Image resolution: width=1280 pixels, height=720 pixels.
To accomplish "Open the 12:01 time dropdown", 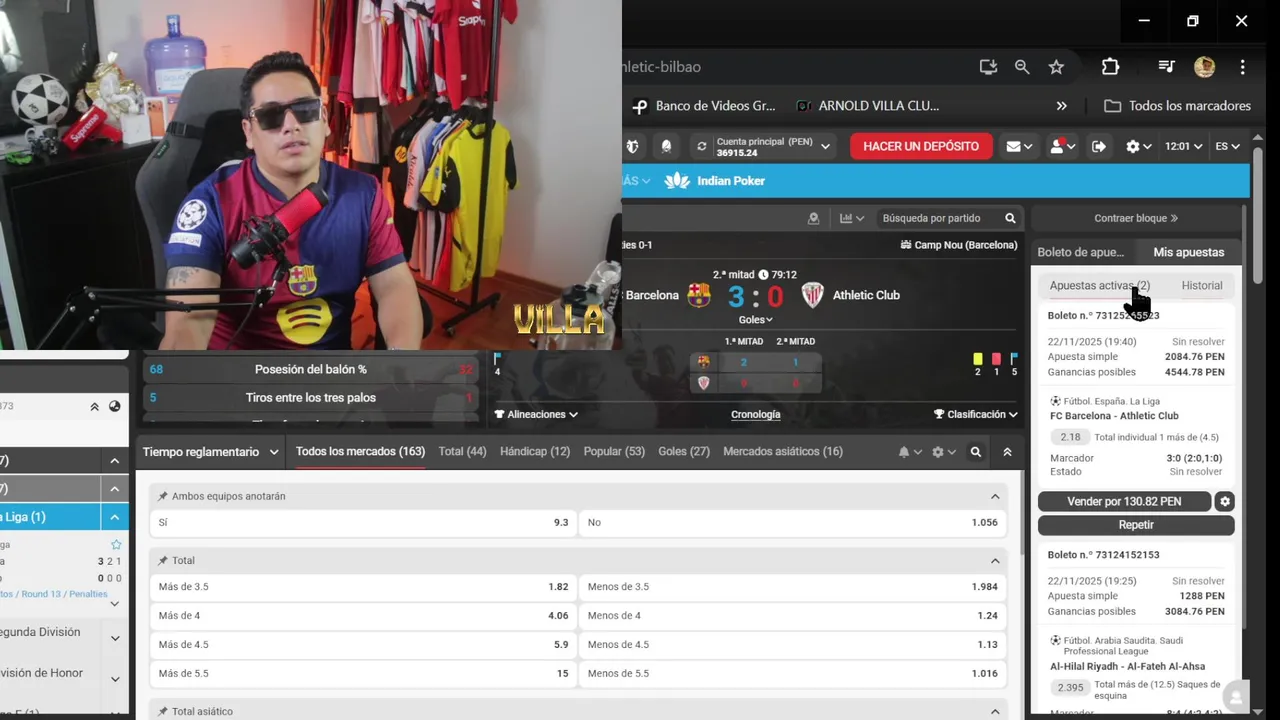I will [1183, 146].
